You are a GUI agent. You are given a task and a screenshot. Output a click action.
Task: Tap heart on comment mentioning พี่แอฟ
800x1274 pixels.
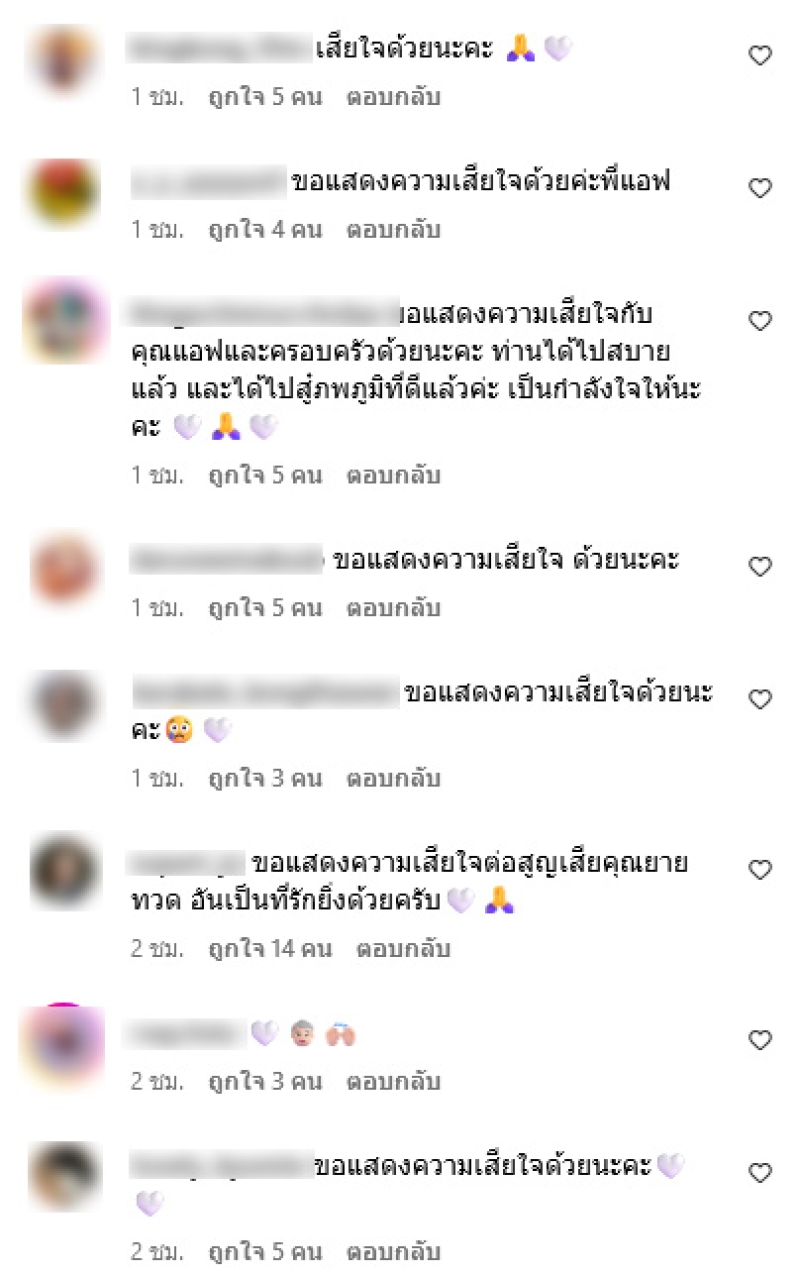(x=761, y=188)
